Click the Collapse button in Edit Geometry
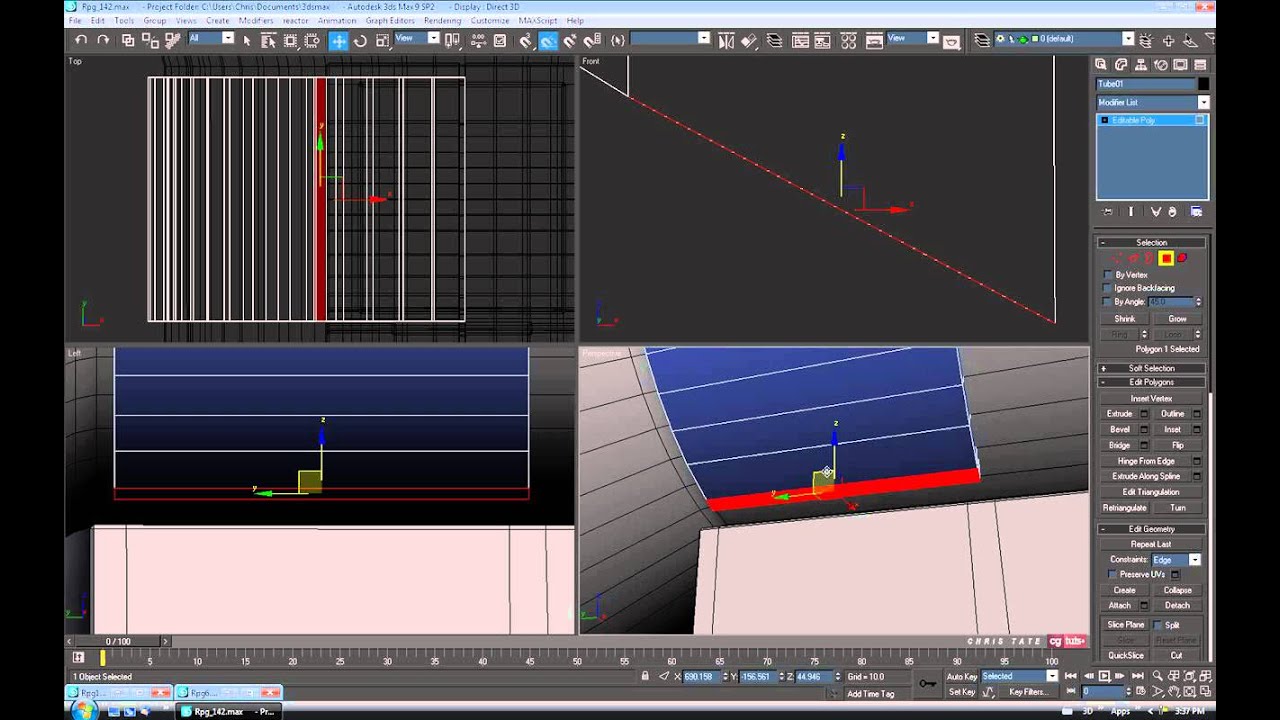The image size is (1280, 720). pos(1177,590)
